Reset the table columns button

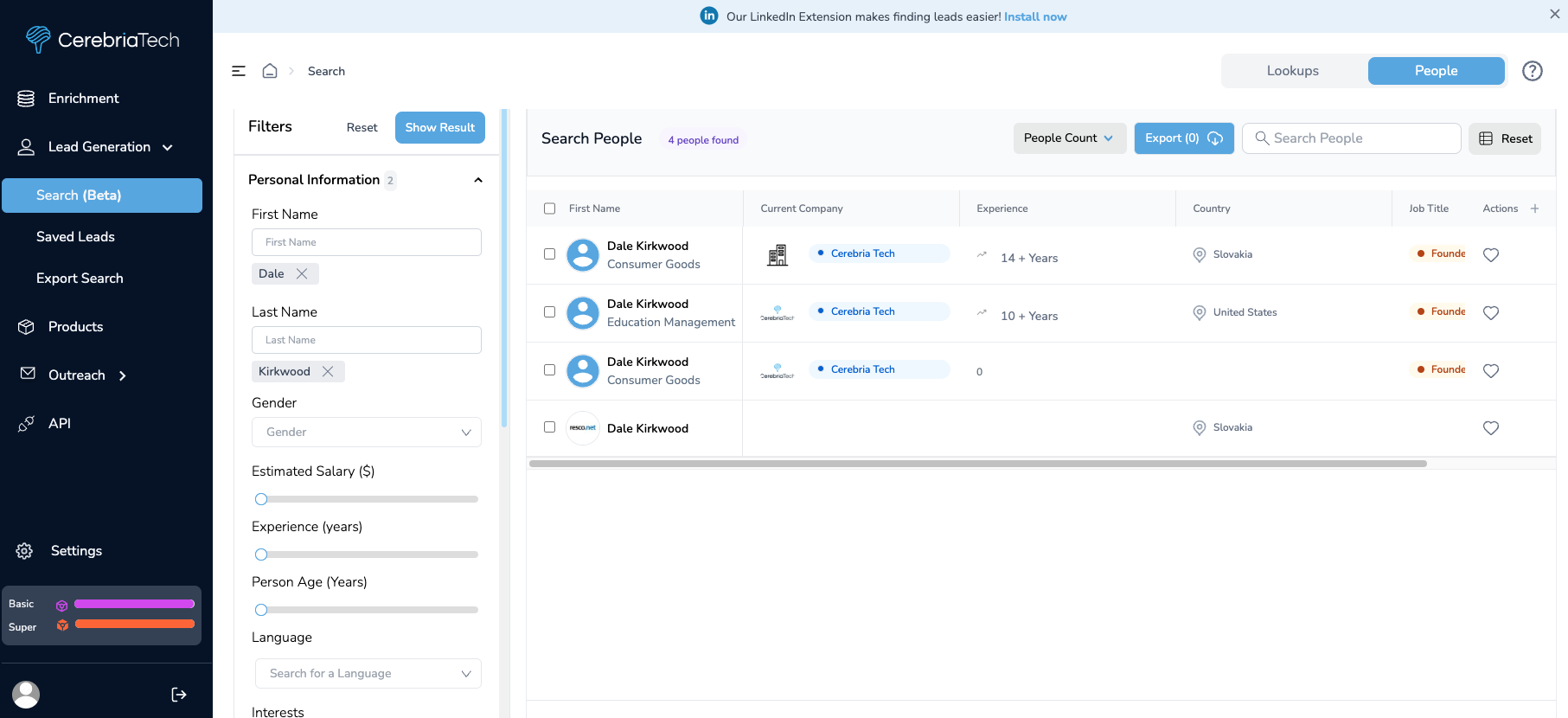tap(1505, 138)
